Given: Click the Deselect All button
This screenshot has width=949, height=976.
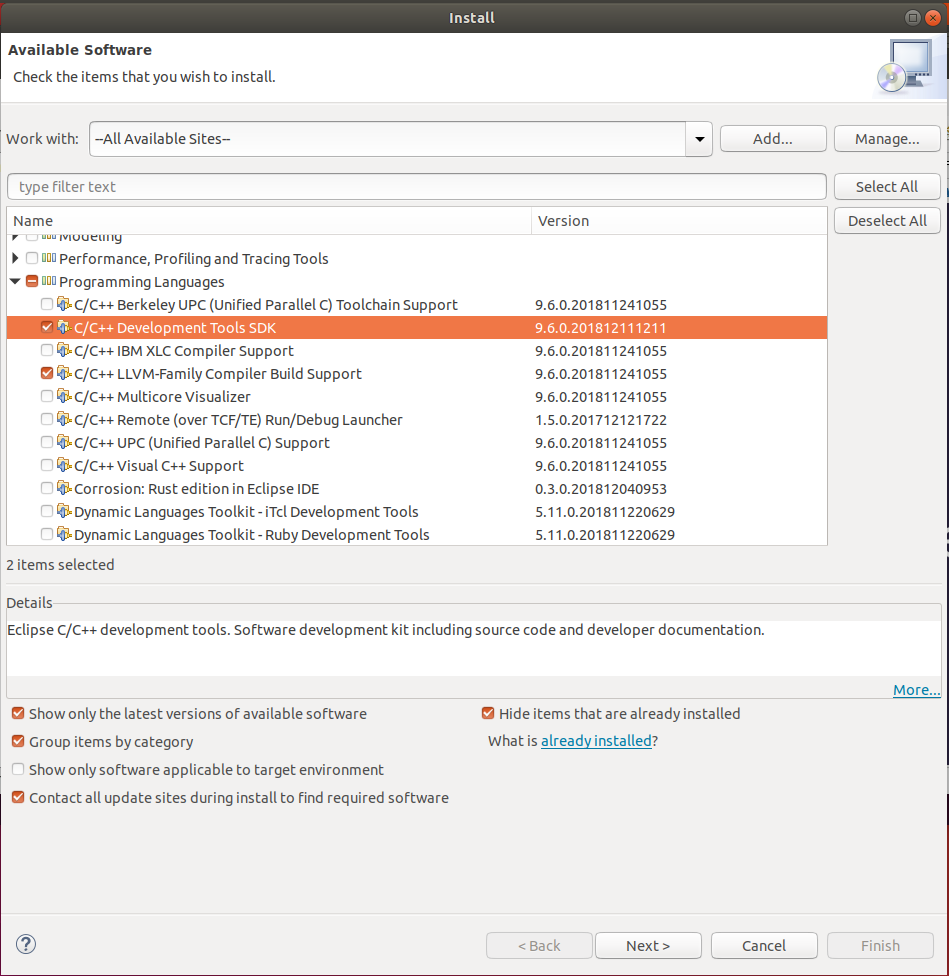Looking at the screenshot, I should [x=887, y=221].
